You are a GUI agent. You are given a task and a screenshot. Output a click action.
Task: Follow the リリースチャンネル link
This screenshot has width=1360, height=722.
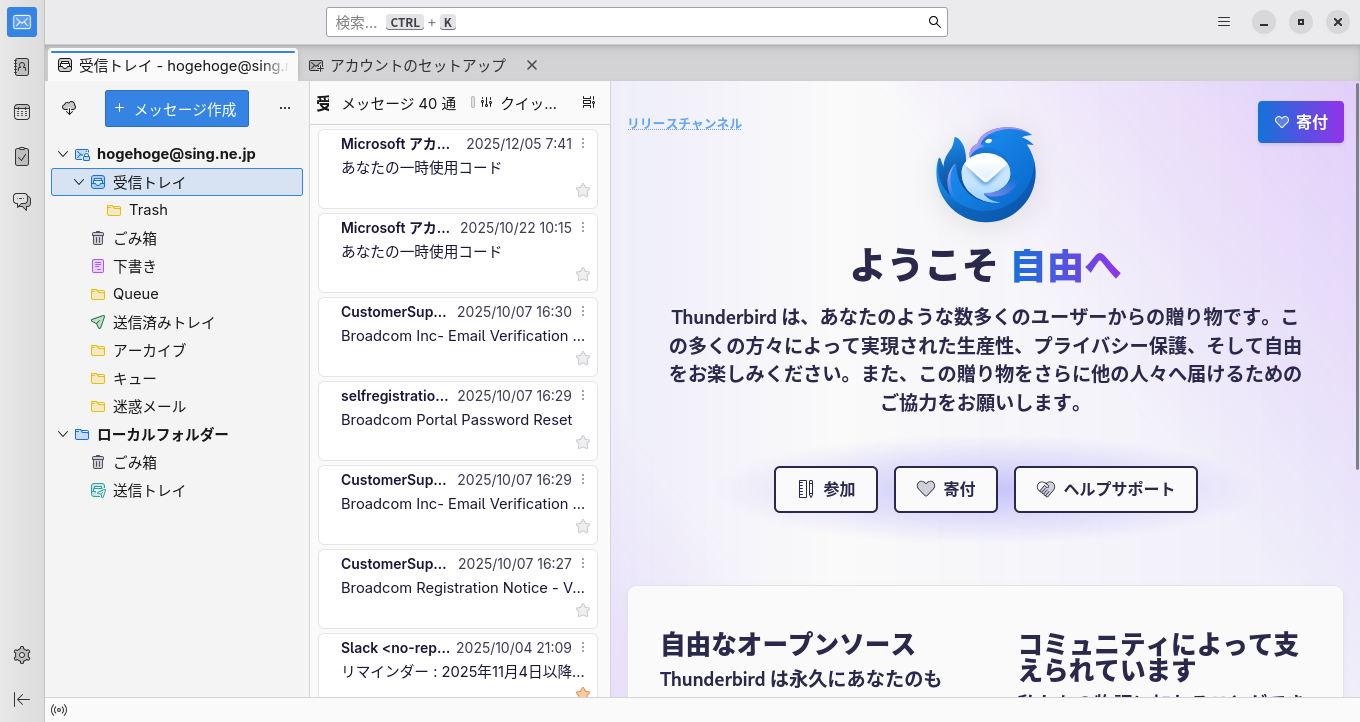[x=685, y=124]
